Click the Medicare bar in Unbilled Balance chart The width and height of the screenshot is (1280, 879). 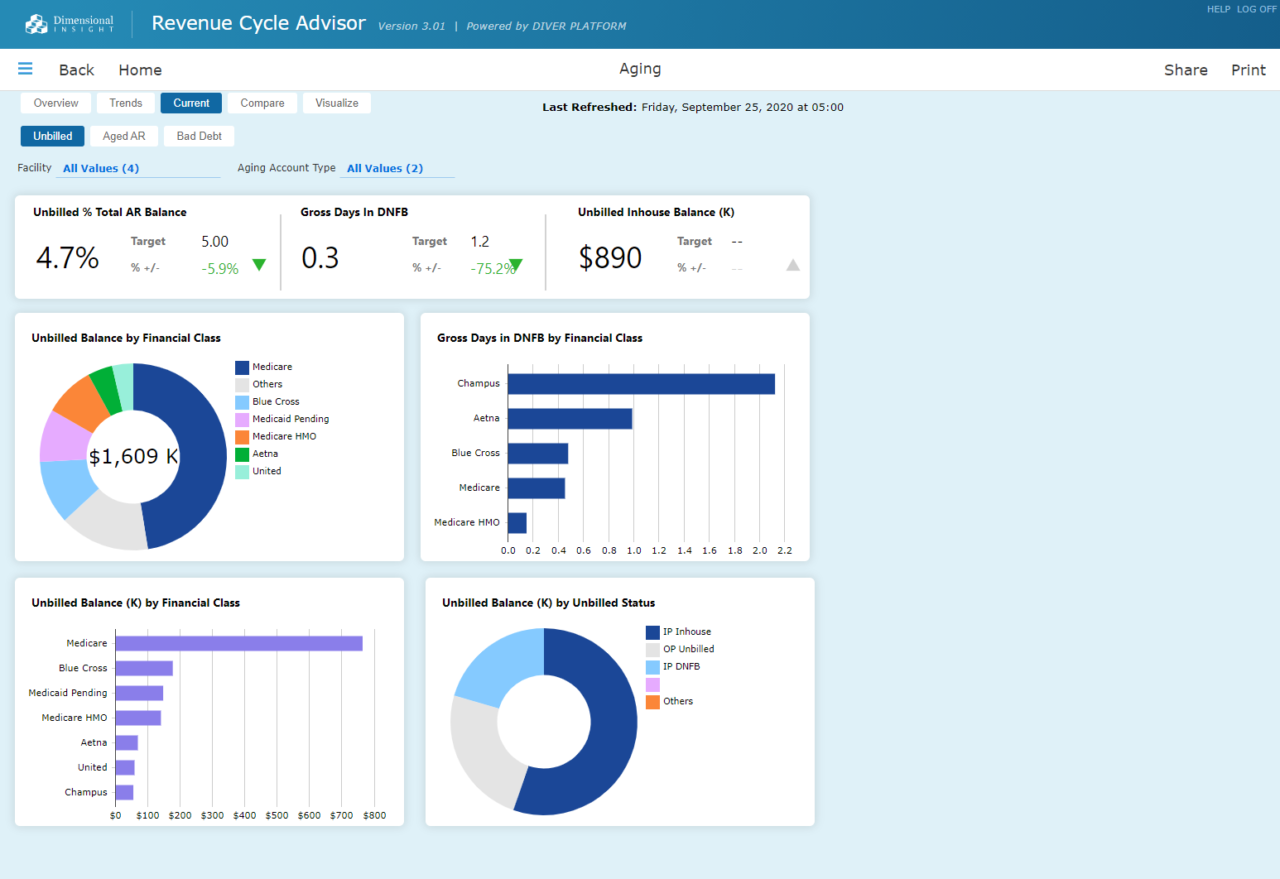point(240,643)
